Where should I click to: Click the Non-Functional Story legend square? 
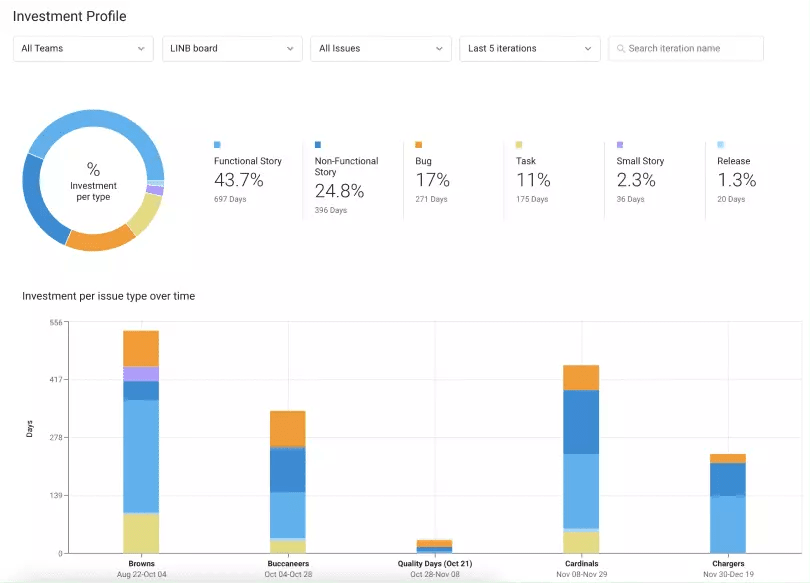(x=318, y=145)
